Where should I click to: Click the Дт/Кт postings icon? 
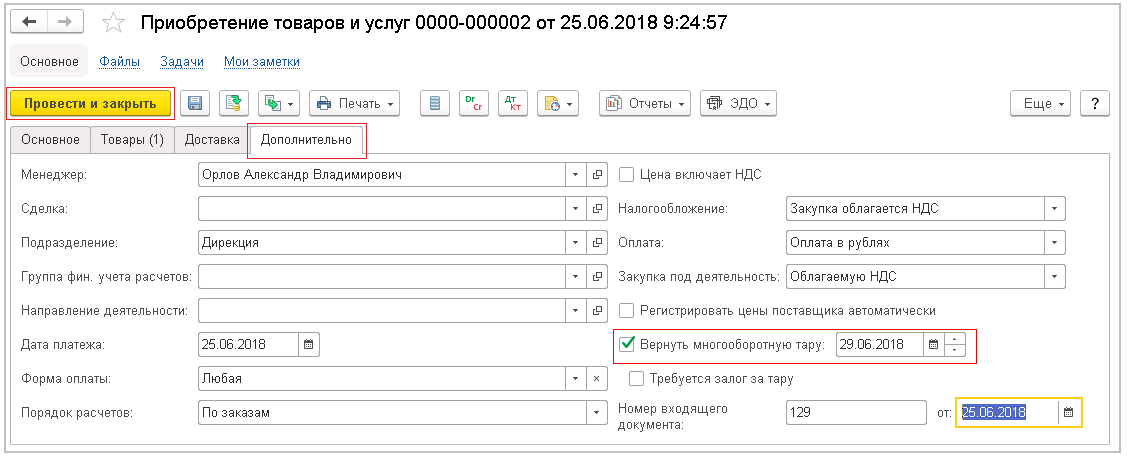511,103
